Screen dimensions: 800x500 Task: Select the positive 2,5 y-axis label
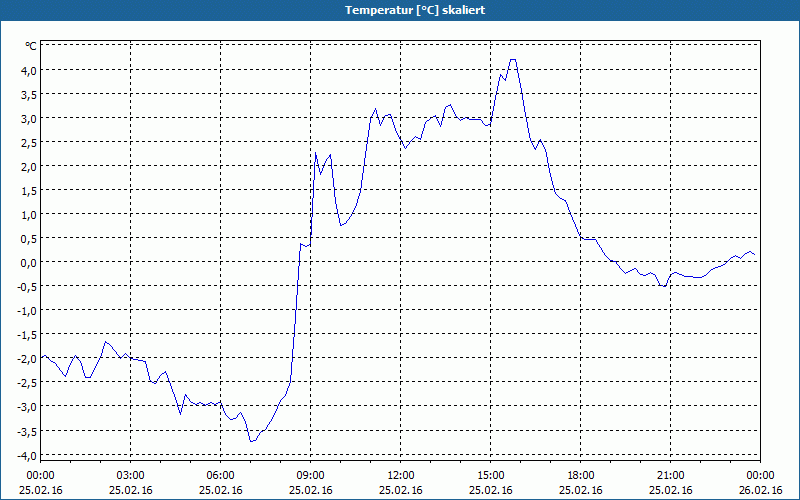[28, 142]
